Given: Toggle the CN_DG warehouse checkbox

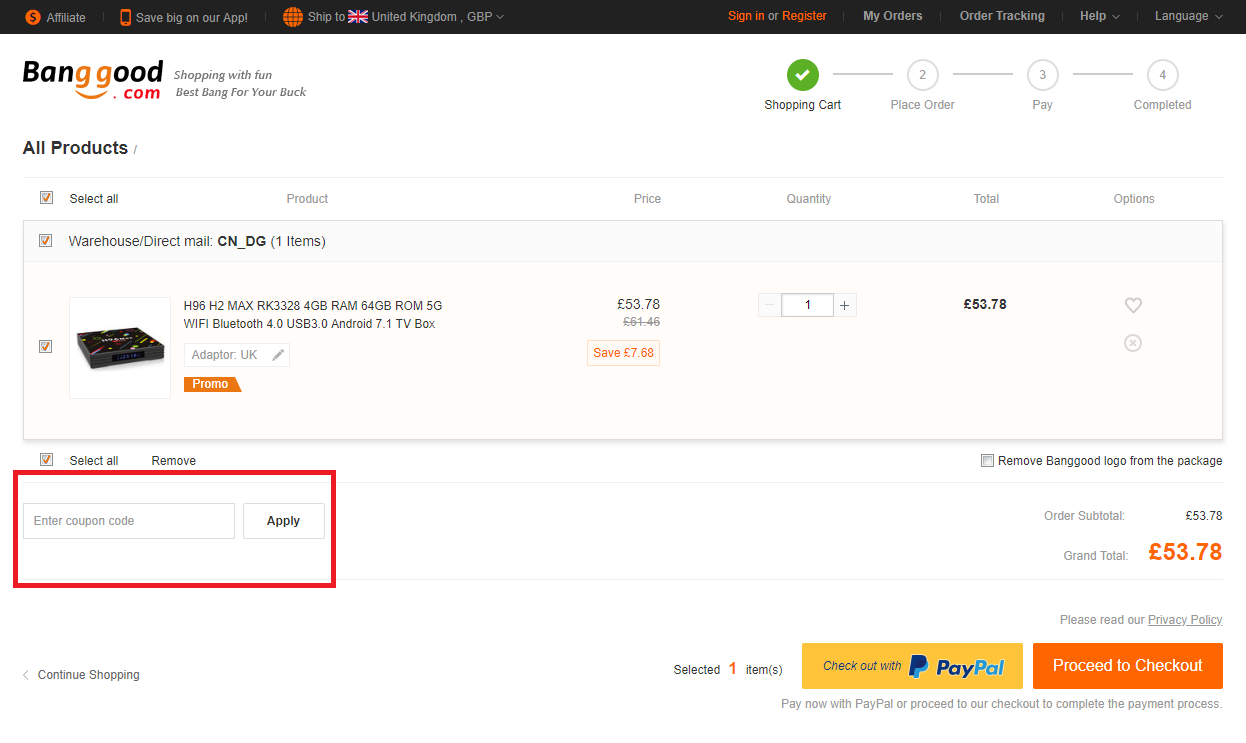Looking at the screenshot, I should [x=46, y=241].
